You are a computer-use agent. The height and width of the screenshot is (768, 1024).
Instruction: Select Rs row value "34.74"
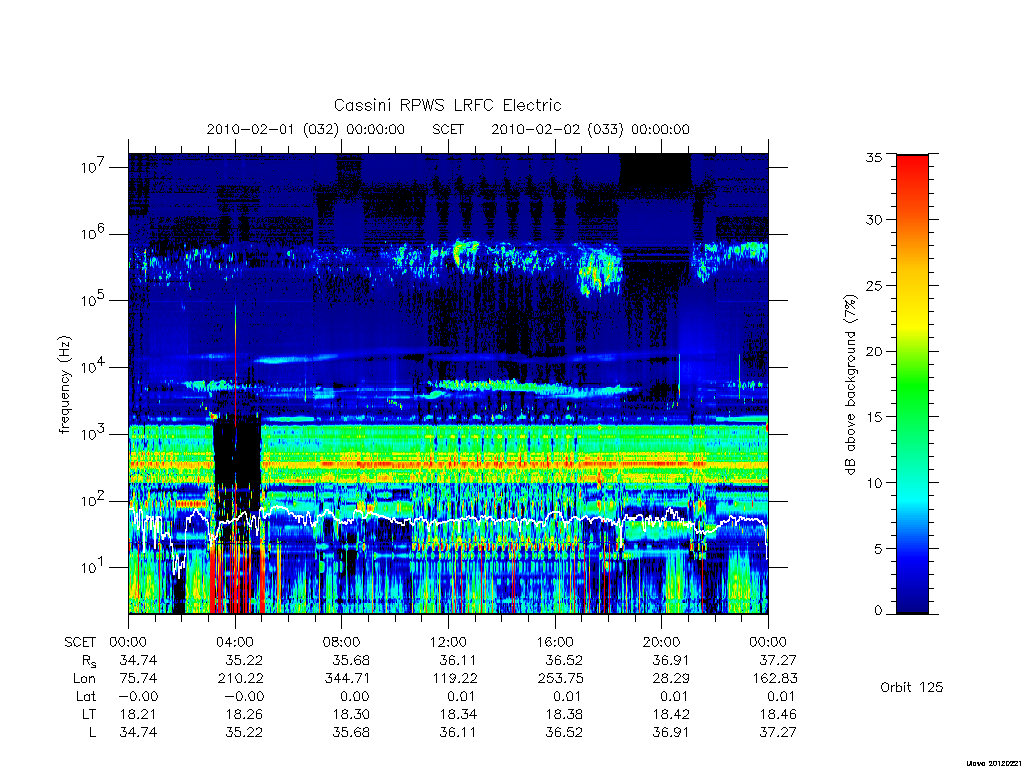(138, 660)
